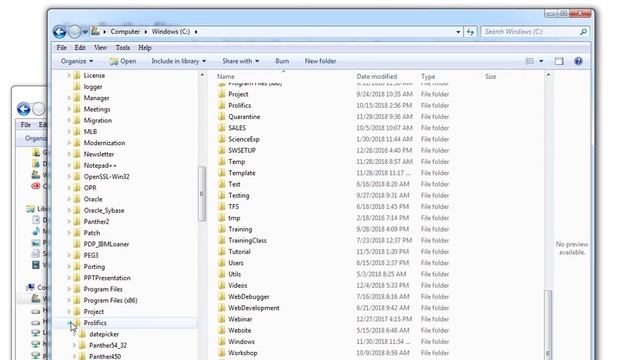
Task: Sort by the Name column header
Action: (226, 76)
